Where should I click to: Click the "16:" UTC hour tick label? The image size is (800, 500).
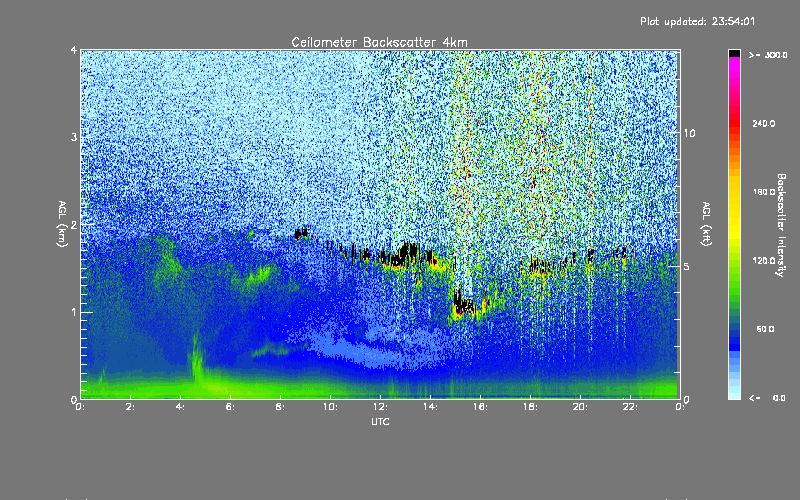(x=480, y=407)
